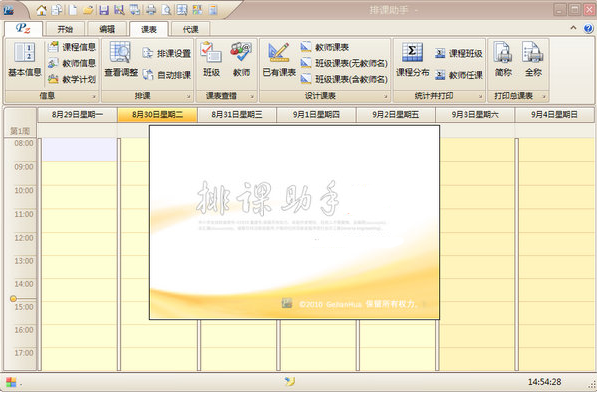Viewport: 597px width, 394px height.
Task: Select the 9月3日星期六 column header
Action: (475, 115)
